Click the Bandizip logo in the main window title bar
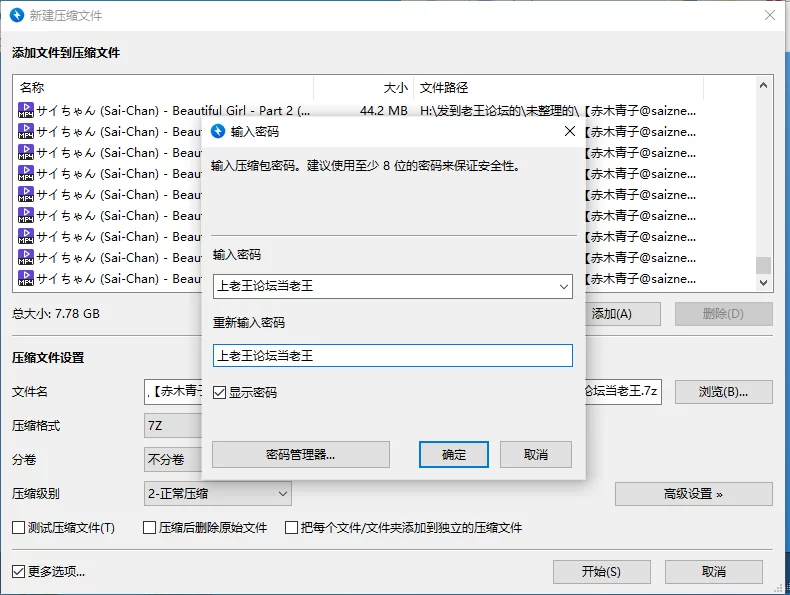The image size is (790, 595). [17, 15]
